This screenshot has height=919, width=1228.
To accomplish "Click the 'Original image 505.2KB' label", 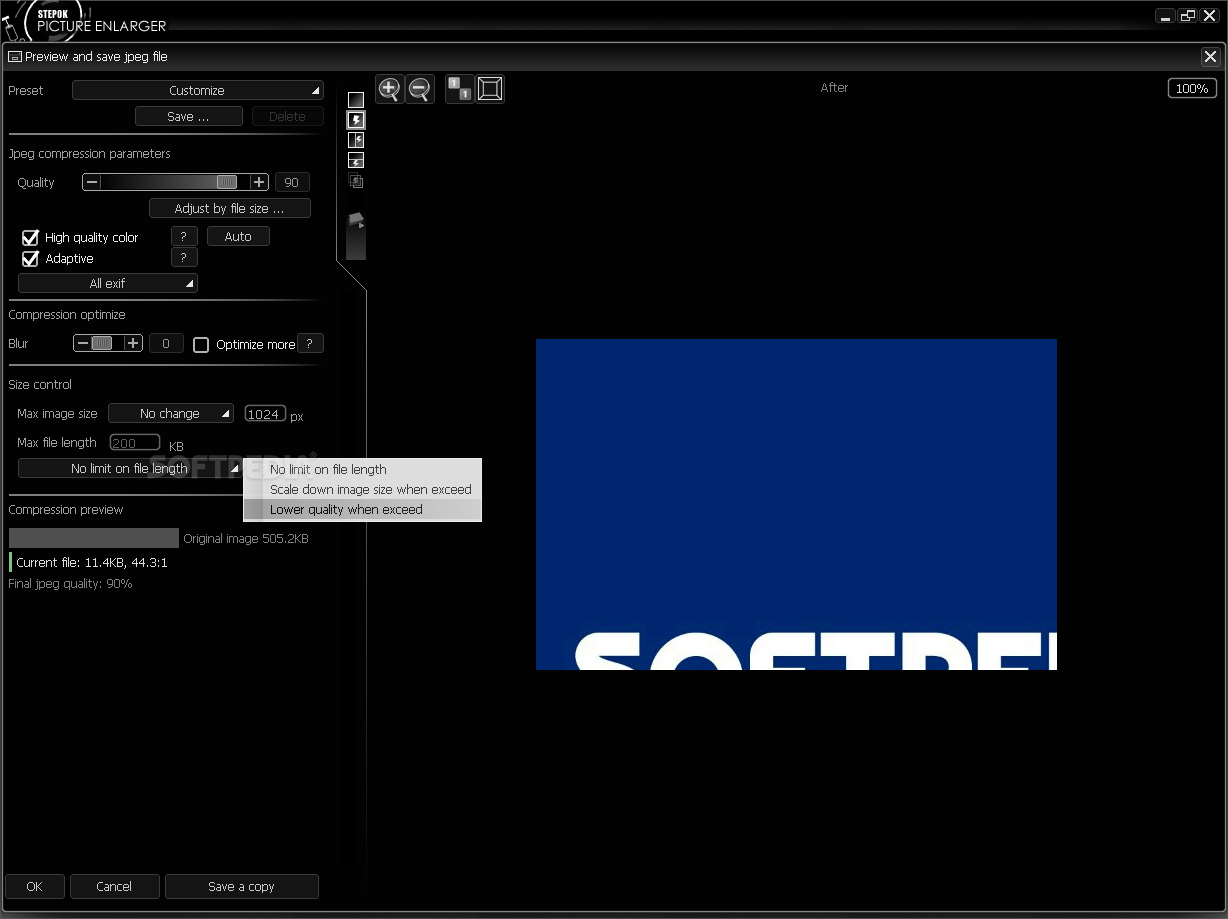I will click(246, 538).
